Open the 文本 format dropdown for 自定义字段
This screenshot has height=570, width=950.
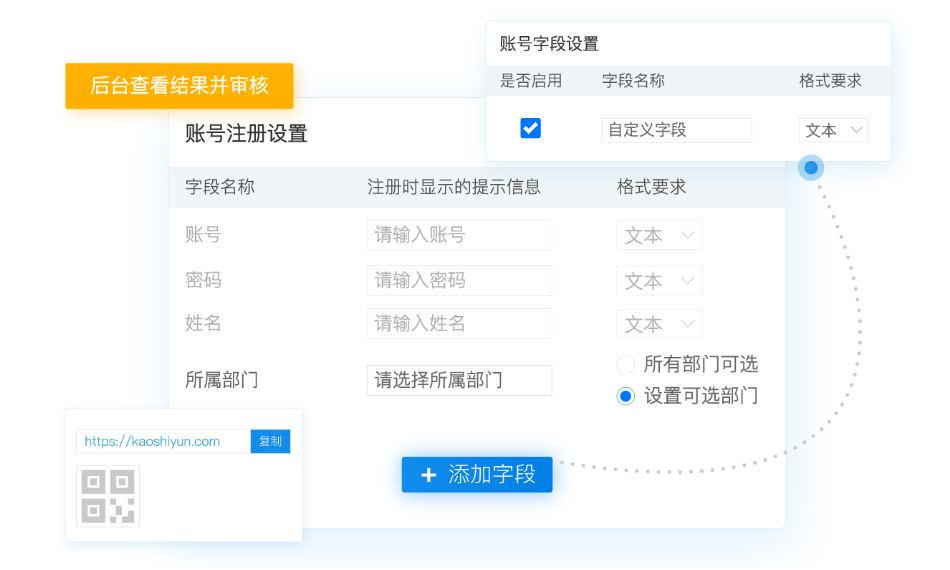pos(834,130)
